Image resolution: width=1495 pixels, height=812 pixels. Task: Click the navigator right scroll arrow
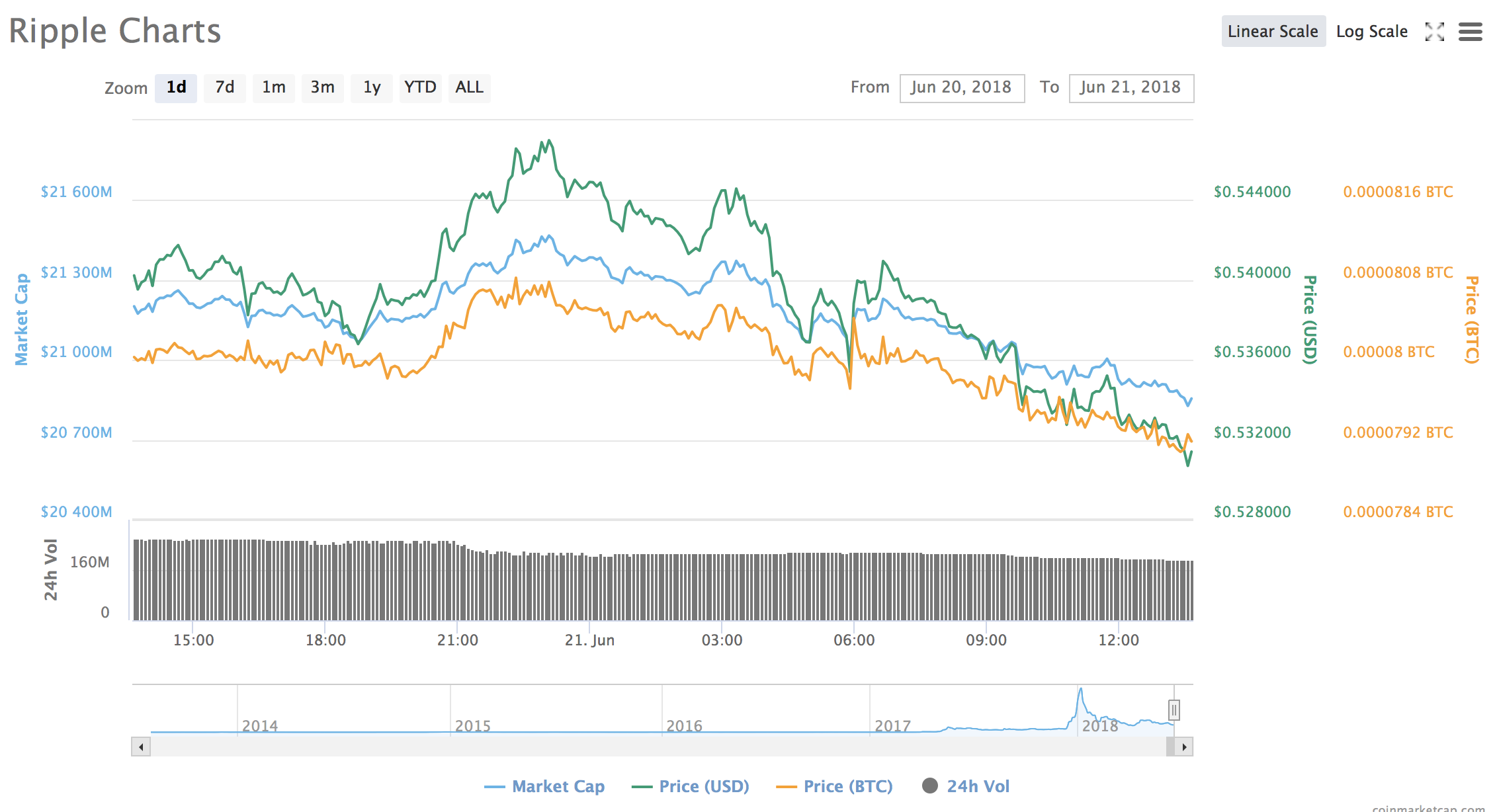pyautogui.click(x=1184, y=747)
